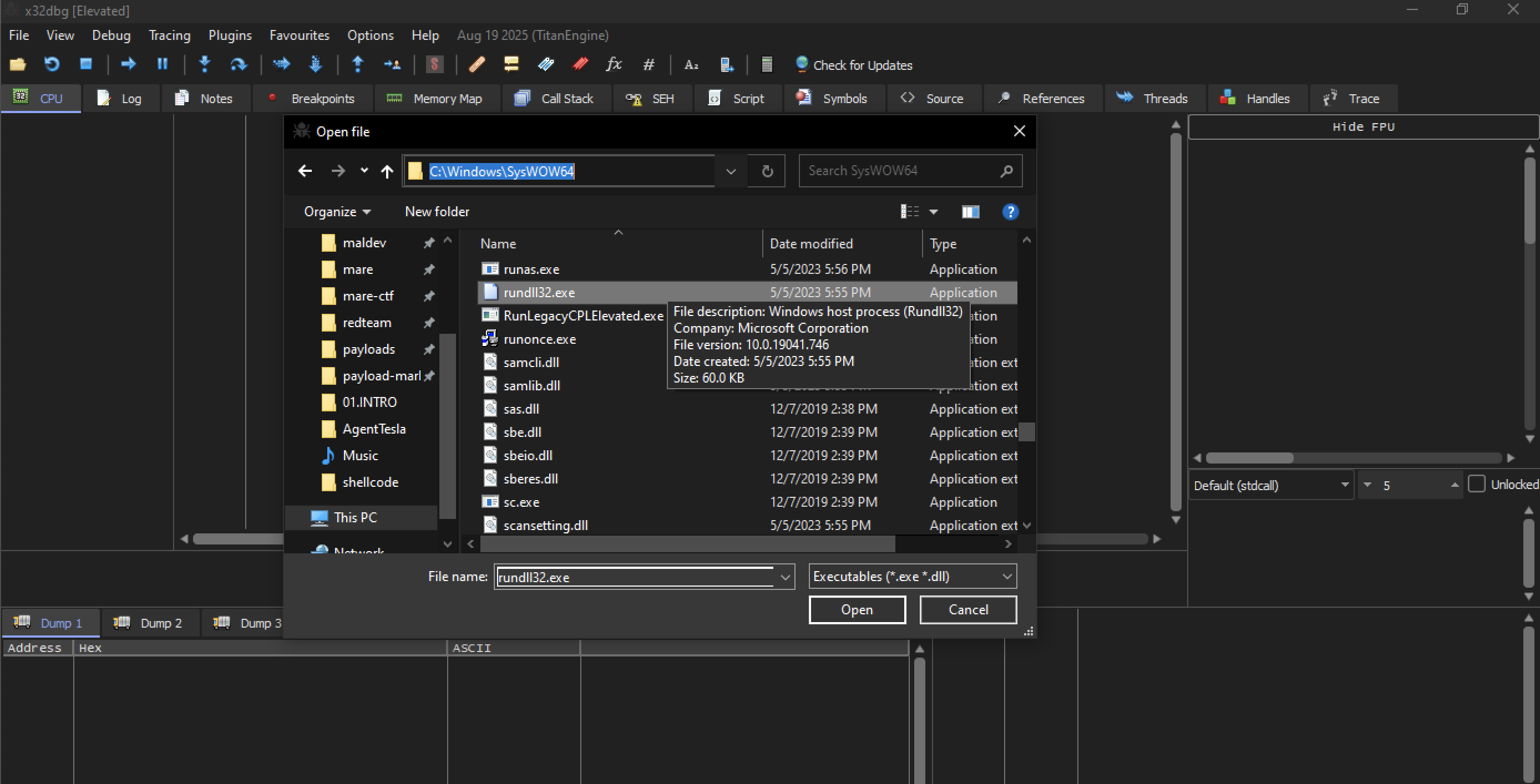The image size is (1540, 784).
Task: Open the Options menu
Action: pos(371,35)
